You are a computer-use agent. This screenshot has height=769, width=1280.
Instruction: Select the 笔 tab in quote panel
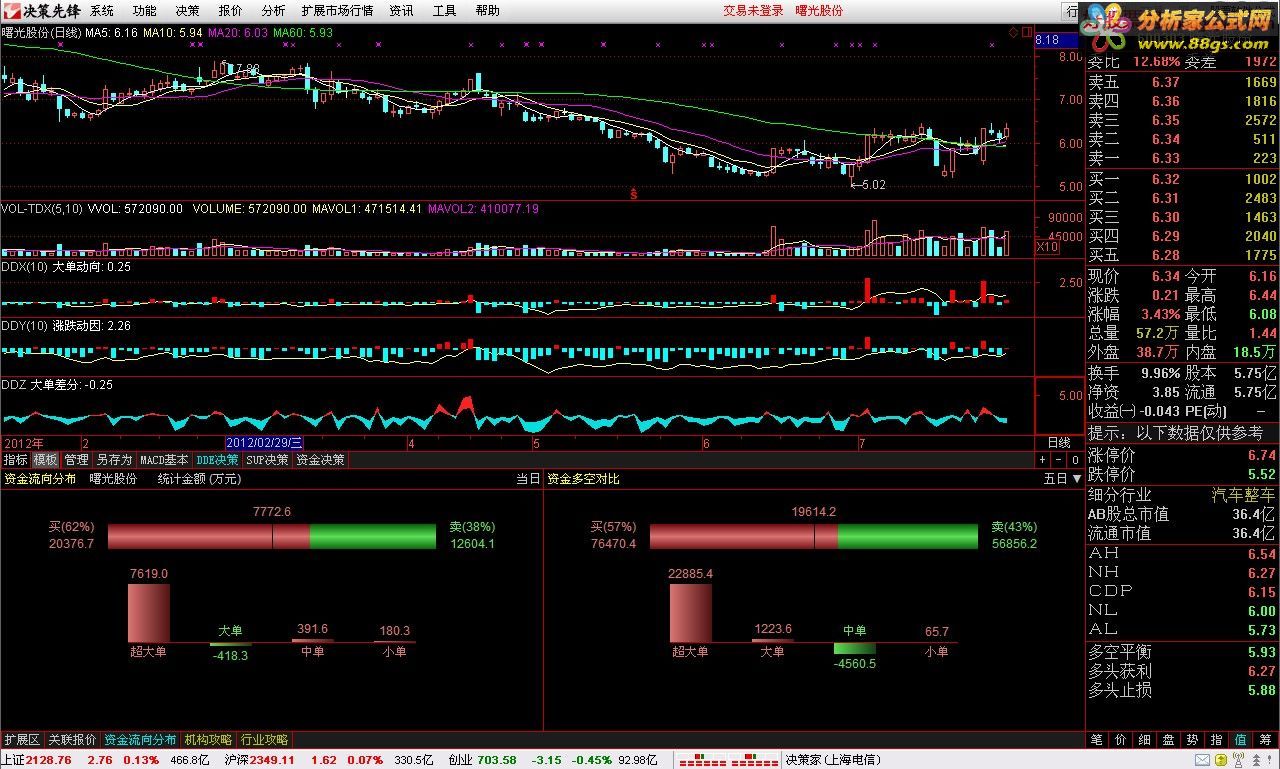click(x=1096, y=740)
